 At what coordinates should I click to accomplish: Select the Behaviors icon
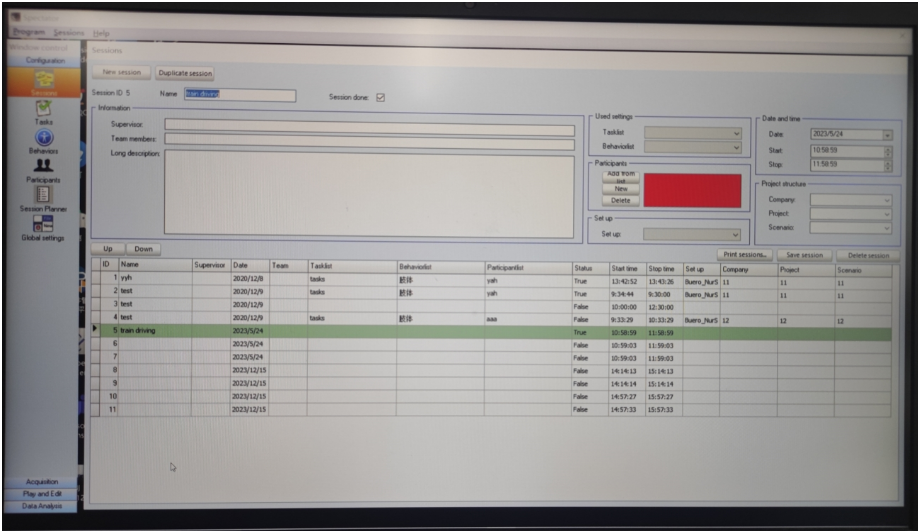[44, 138]
